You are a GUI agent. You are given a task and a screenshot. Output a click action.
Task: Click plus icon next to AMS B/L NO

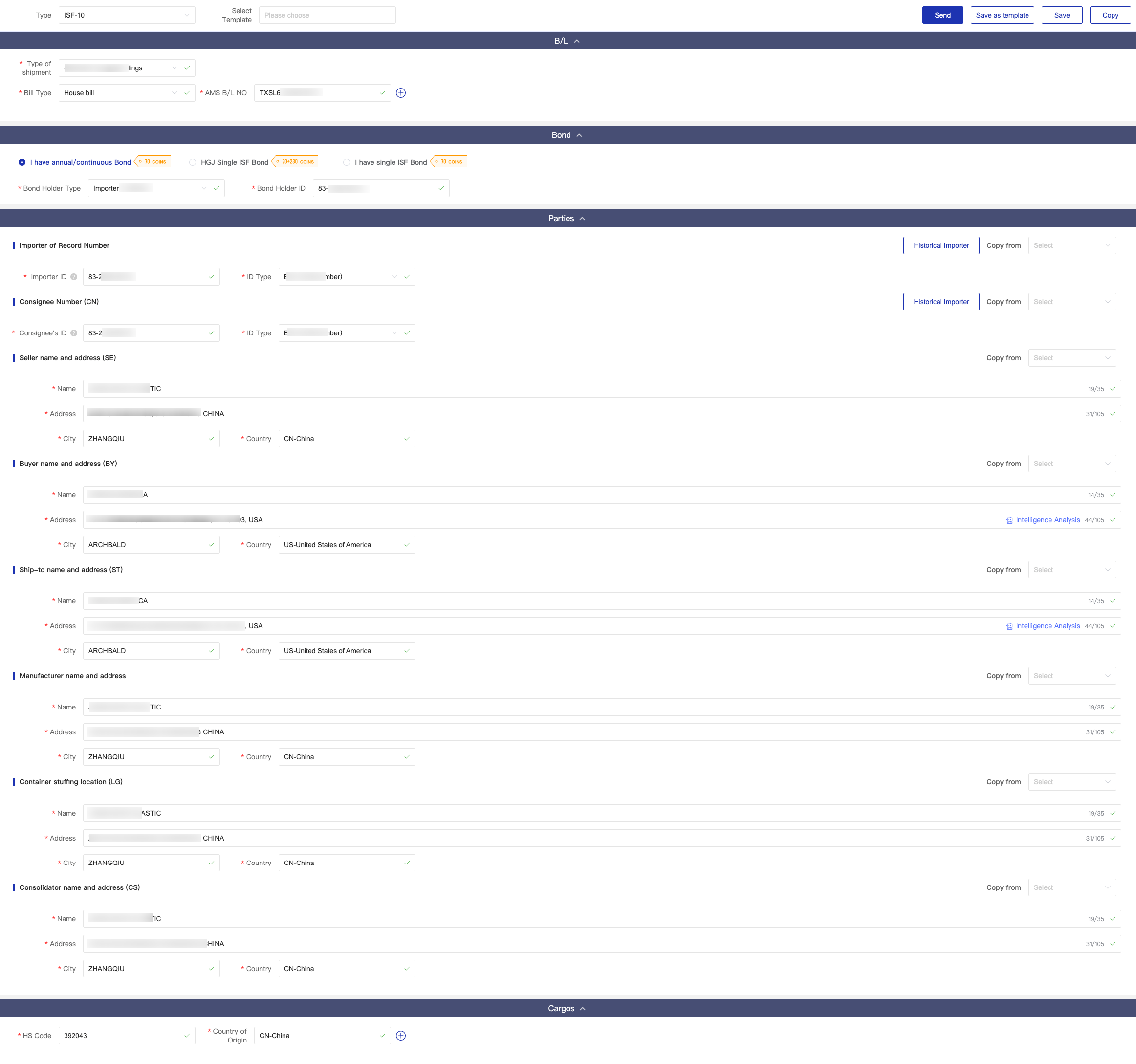[x=400, y=93]
